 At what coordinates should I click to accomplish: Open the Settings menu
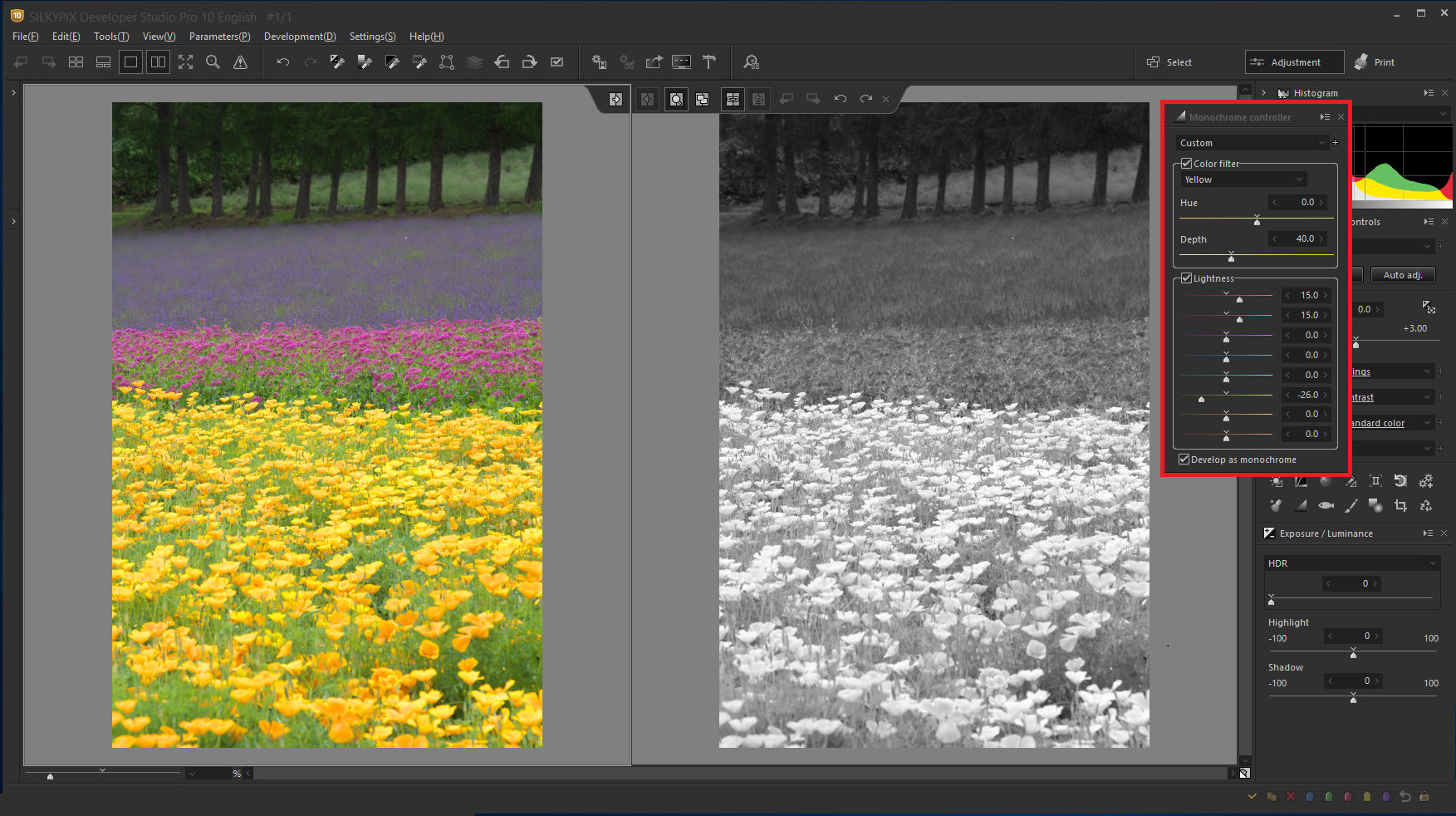pos(372,37)
